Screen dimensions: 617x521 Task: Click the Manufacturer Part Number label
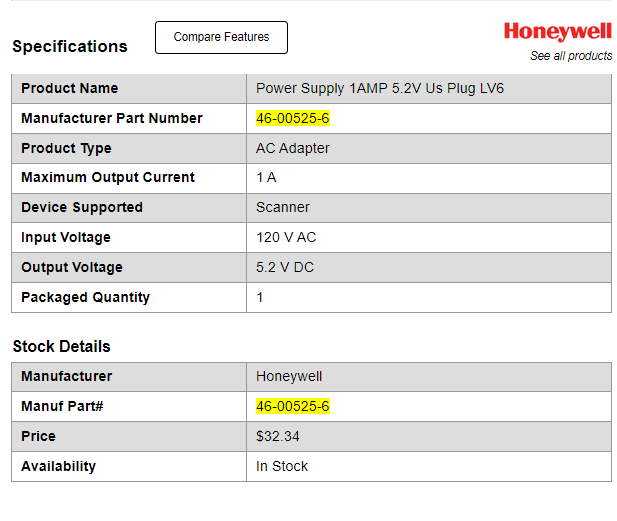[x=112, y=118]
